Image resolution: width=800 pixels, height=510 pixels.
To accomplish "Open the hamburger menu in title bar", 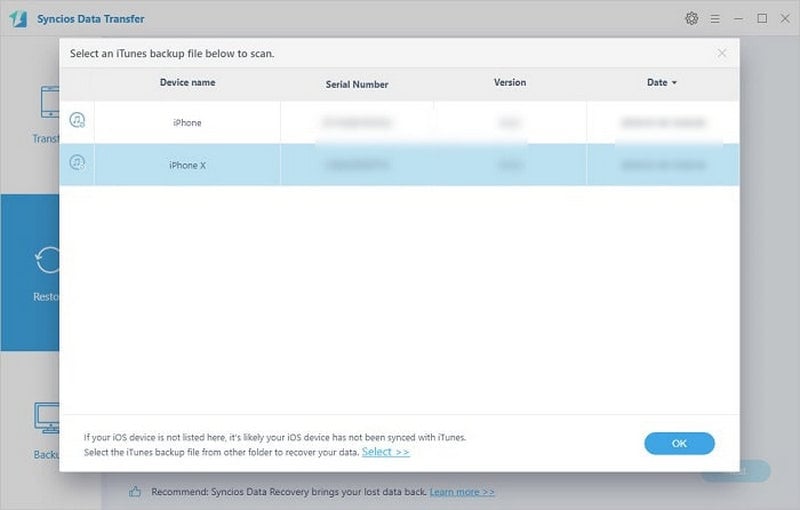I will click(715, 19).
